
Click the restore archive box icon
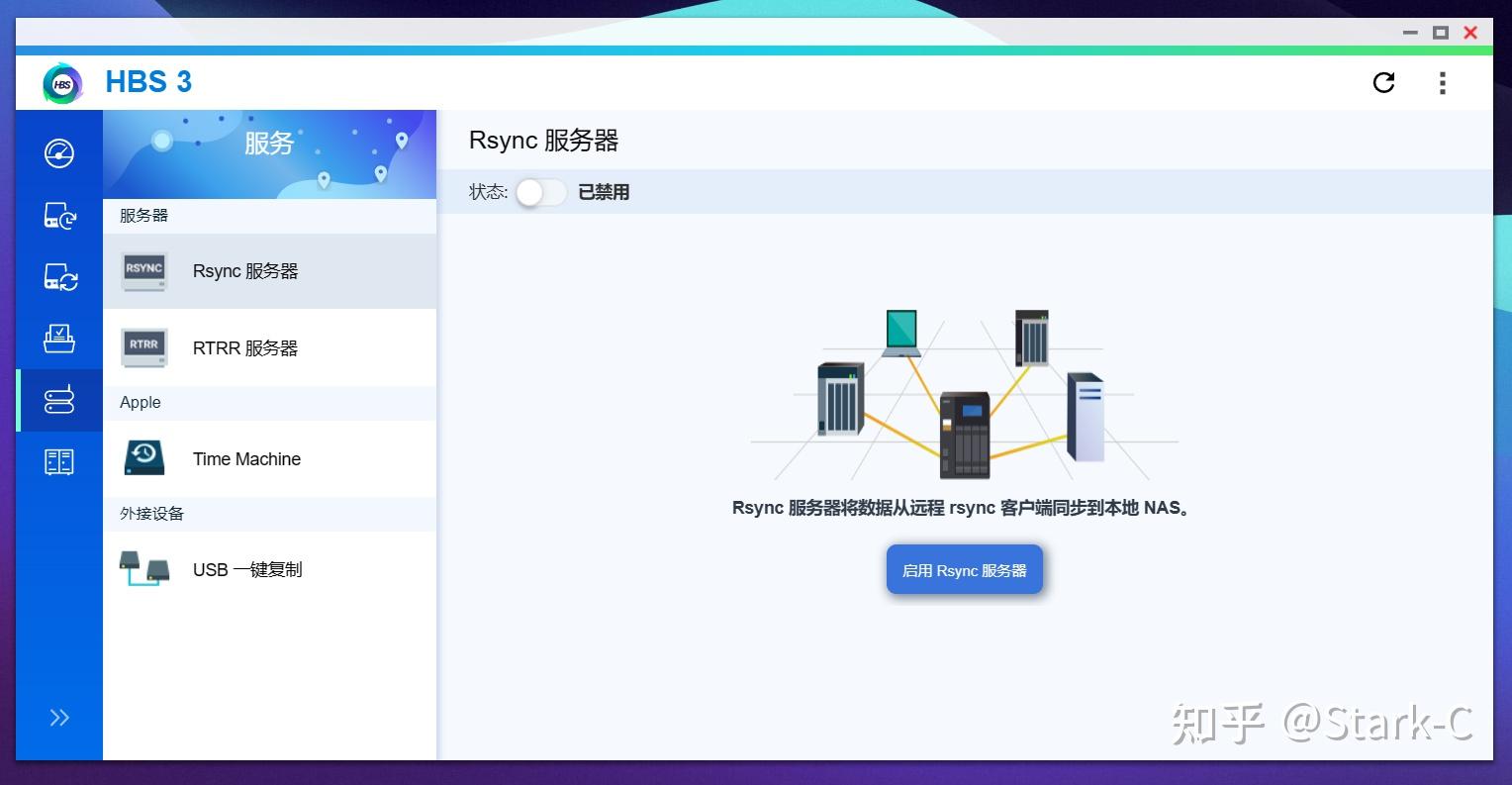(x=58, y=339)
